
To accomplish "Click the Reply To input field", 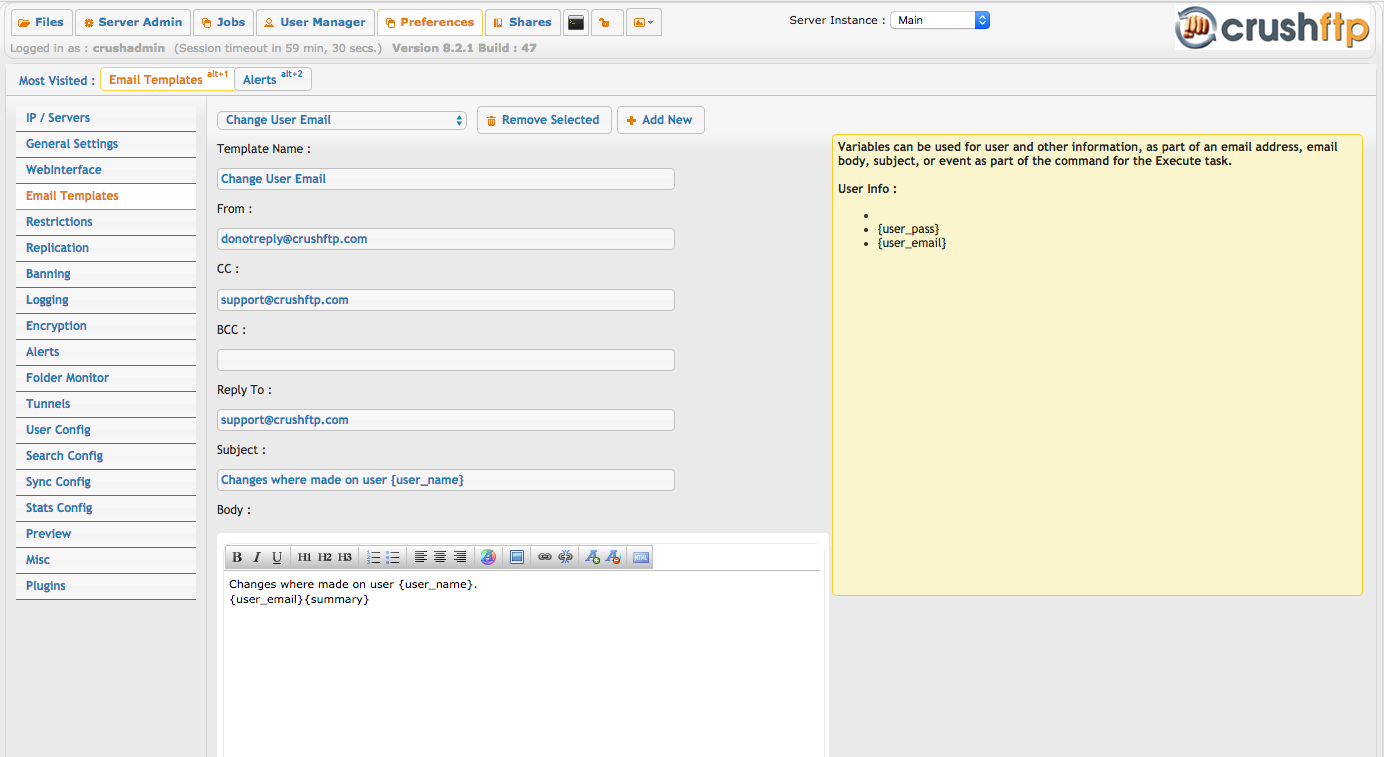I will (x=446, y=420).
